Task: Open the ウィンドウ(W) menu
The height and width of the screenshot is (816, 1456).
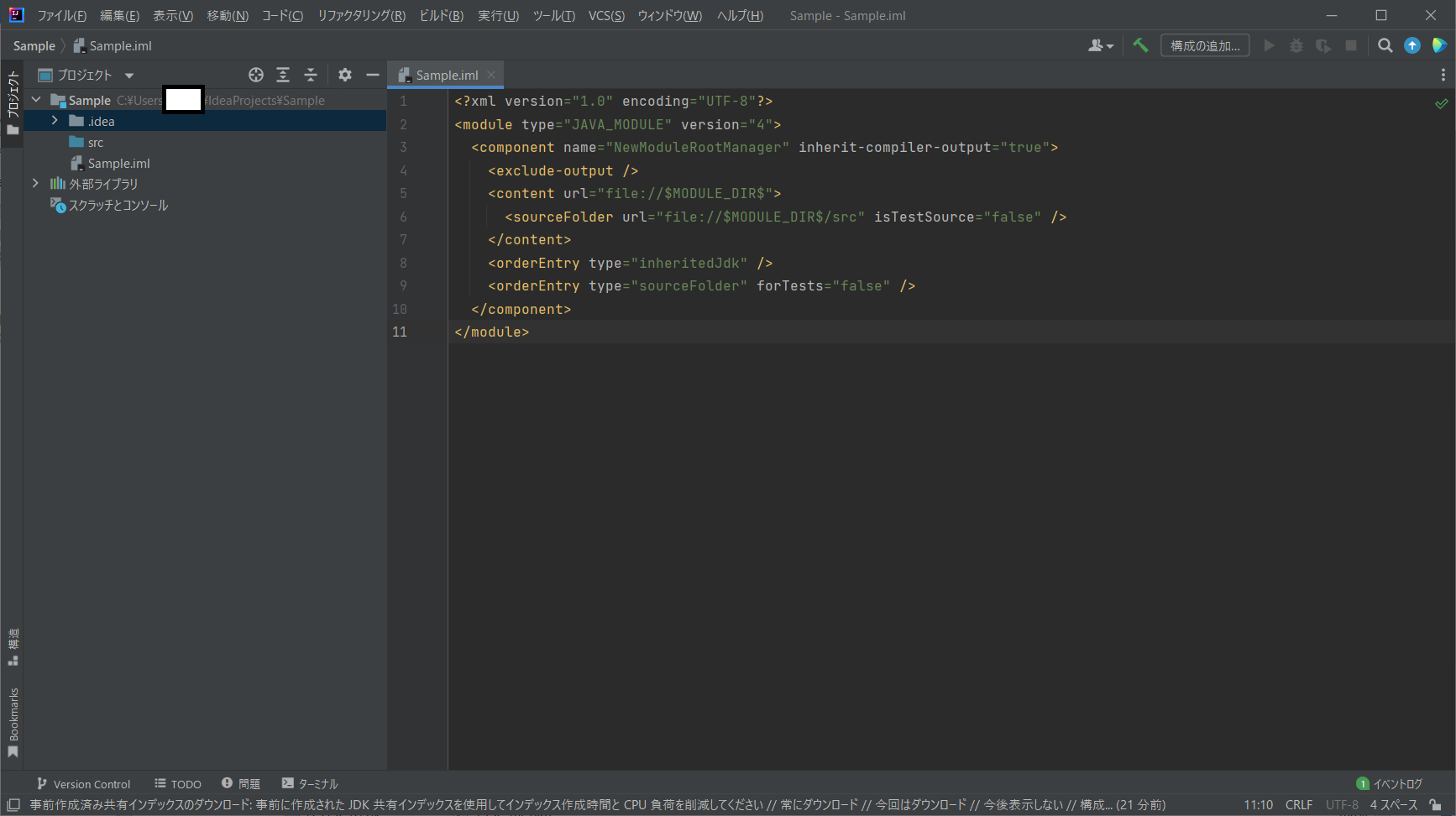Action: coord(669,15)
